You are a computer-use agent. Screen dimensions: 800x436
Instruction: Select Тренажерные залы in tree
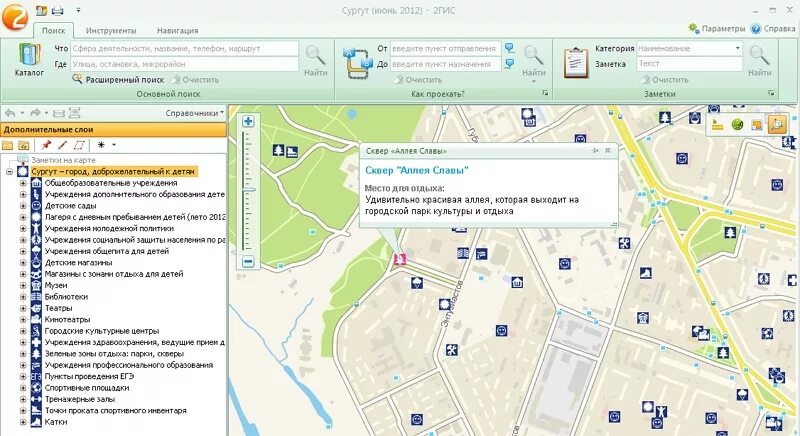point(80,399)
